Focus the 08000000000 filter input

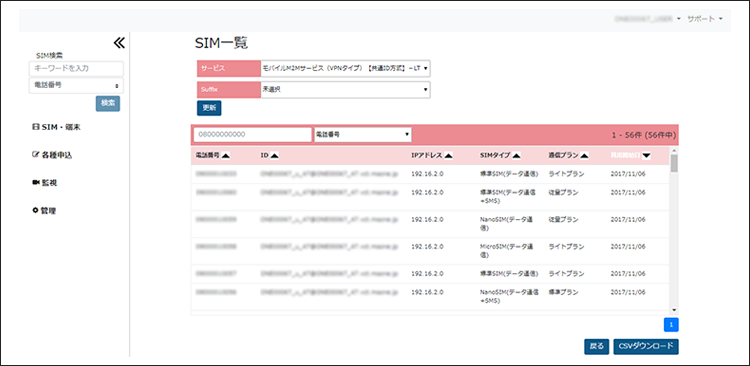coord(253,135)
